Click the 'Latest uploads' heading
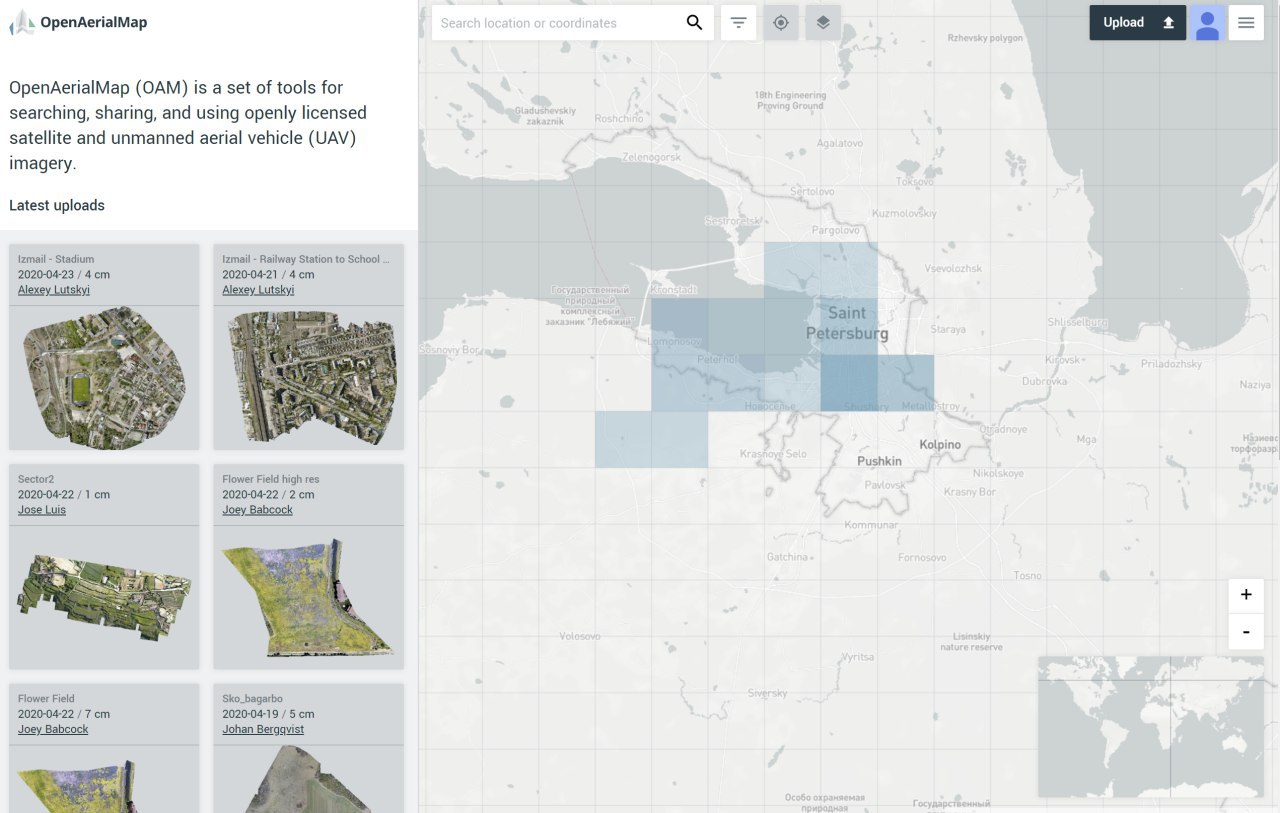The width and height of the screenshot is (1280, 813). point(57,205)
